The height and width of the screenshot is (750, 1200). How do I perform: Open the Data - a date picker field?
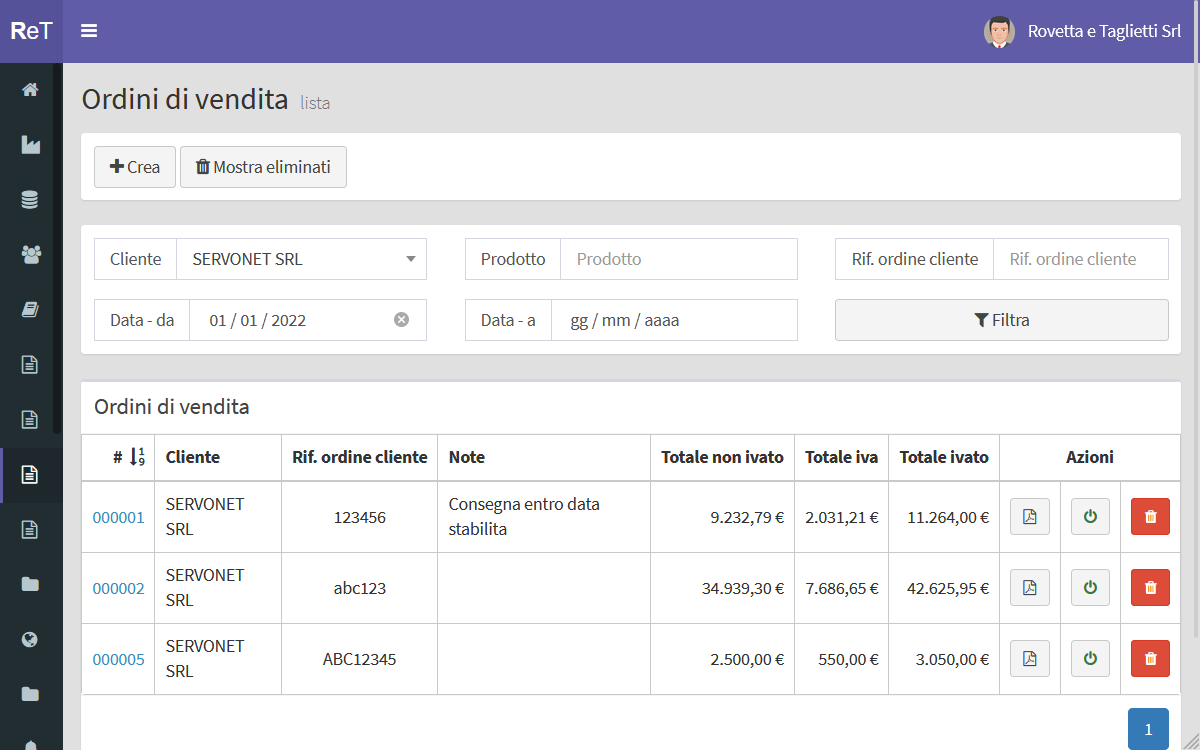click(x=673, y=321)
